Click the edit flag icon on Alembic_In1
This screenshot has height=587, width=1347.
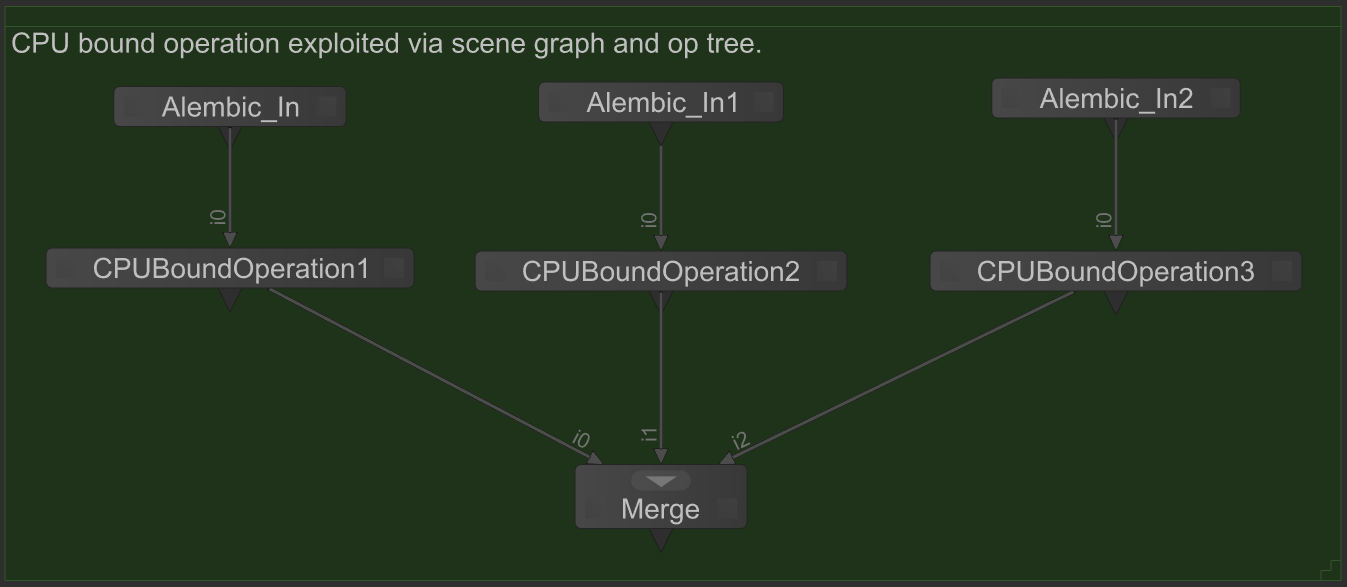560,101
